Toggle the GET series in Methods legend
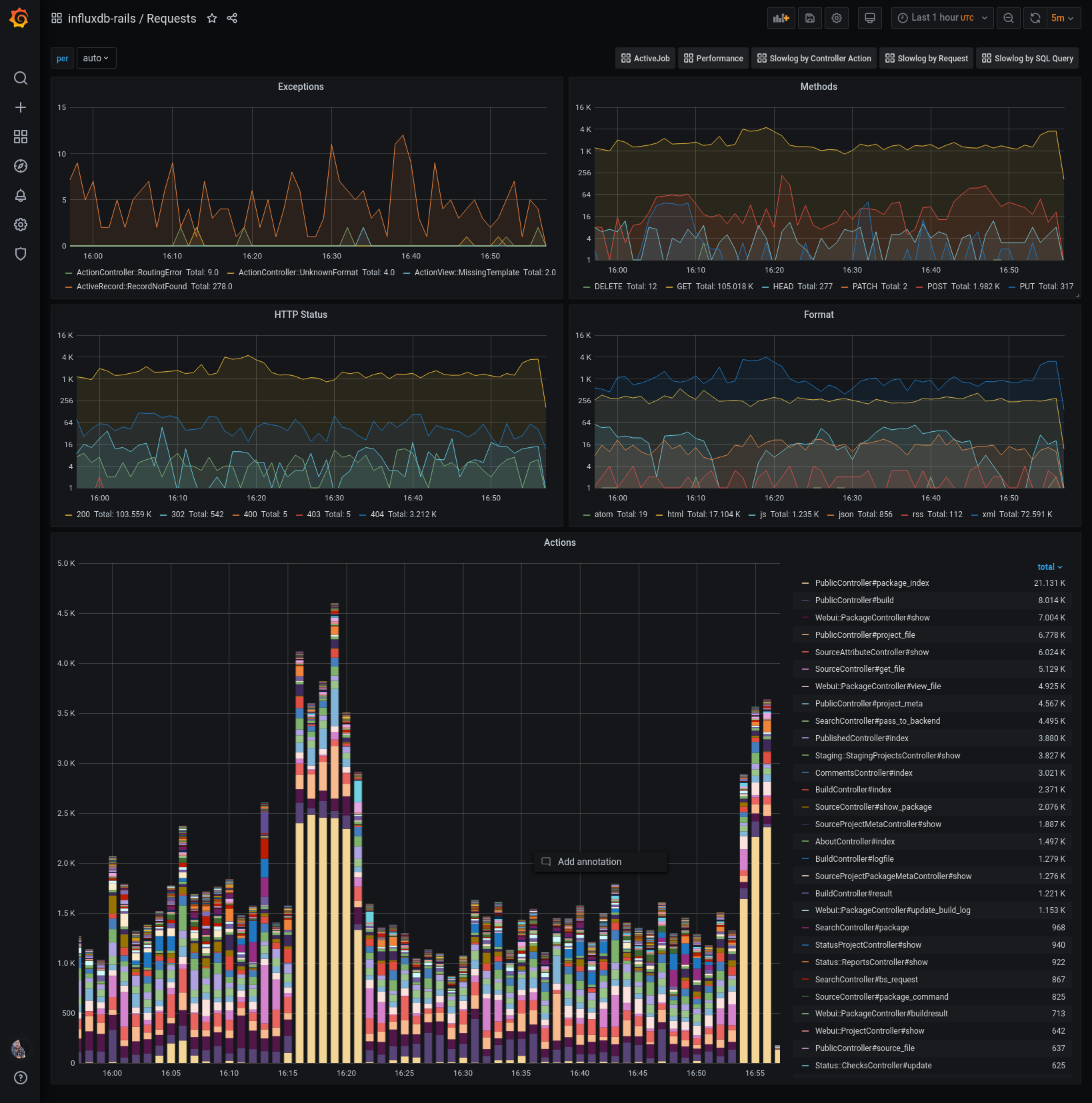The width and height of the screenshot is (1092, 1103). pos(684,287)
